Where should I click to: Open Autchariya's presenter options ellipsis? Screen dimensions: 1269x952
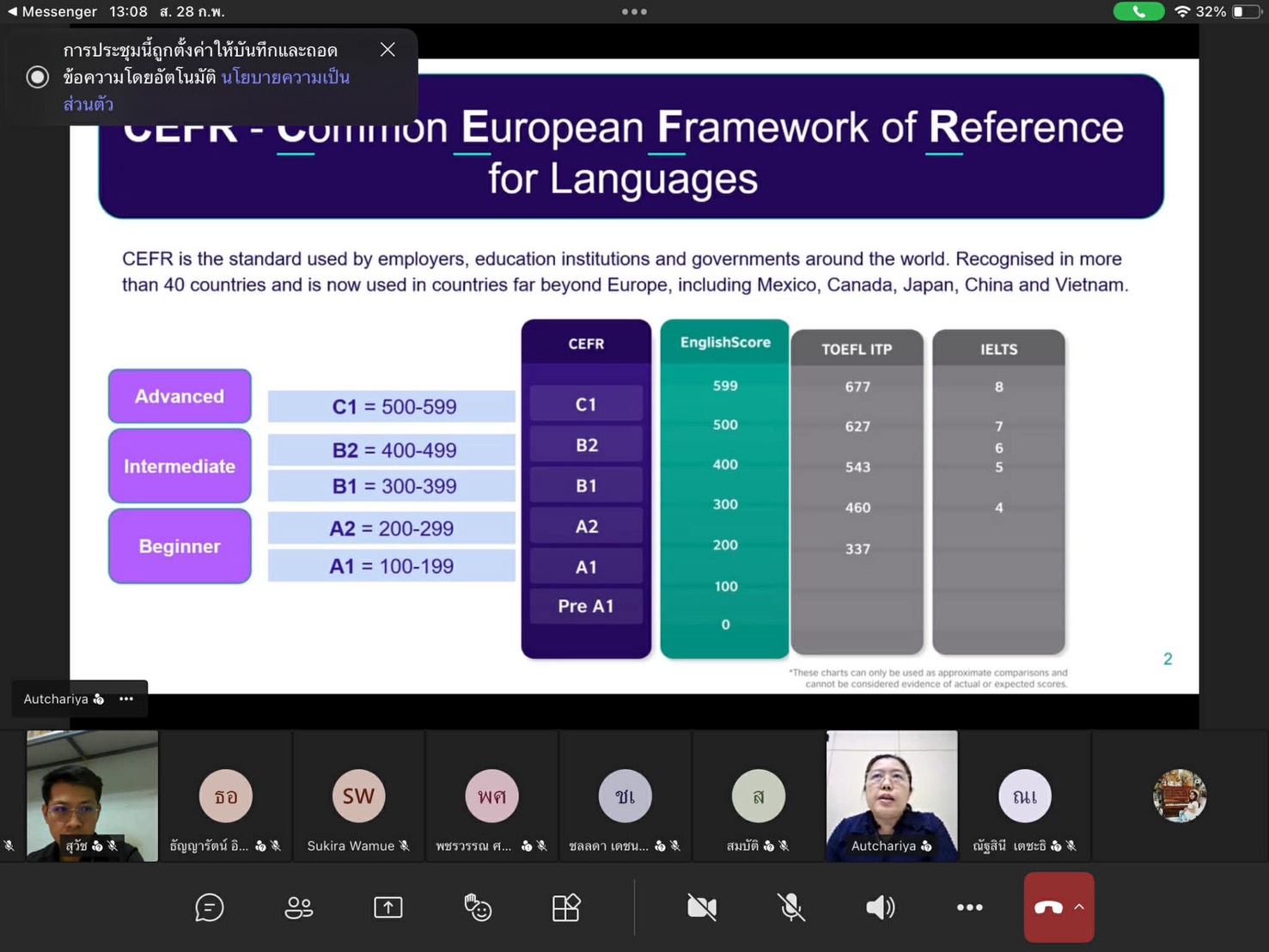(126, 699)
